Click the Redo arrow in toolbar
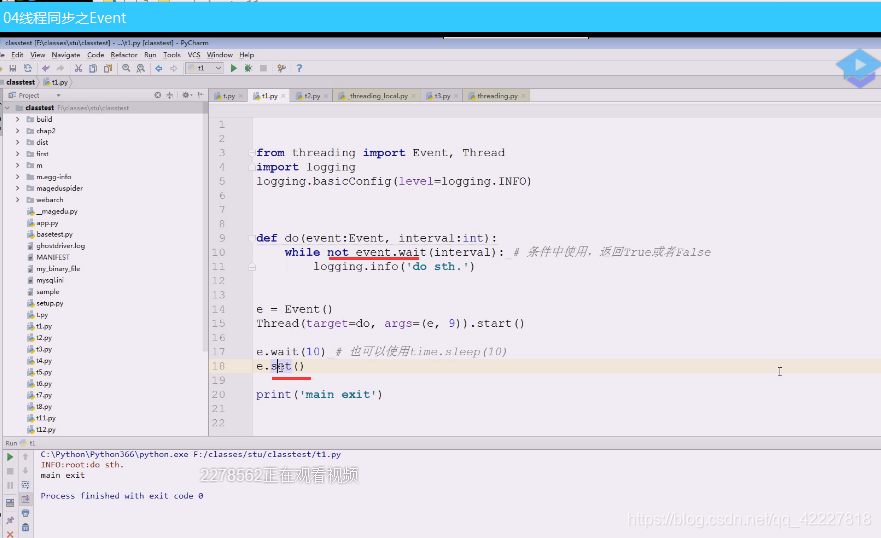Image resolution: width=881 pixels, height=538 pixels. pyautogui.click(x=60, y=68)
